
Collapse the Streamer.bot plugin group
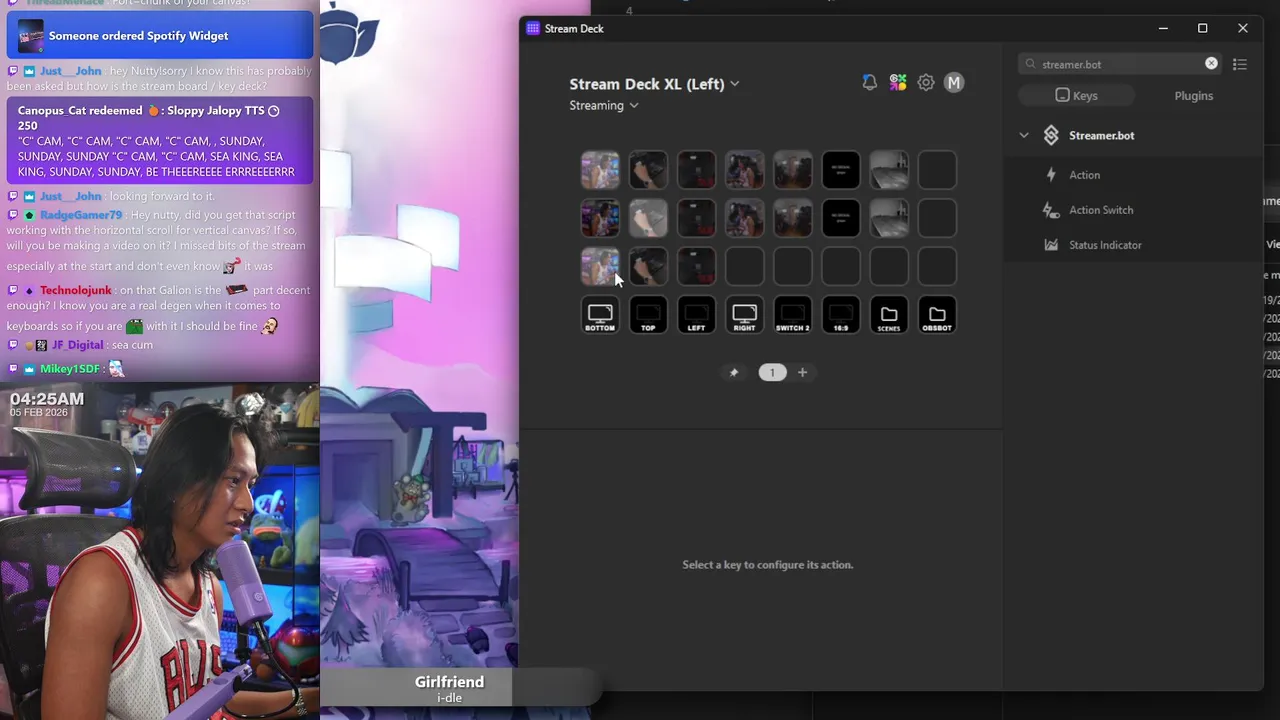(x=1024, y=135)
